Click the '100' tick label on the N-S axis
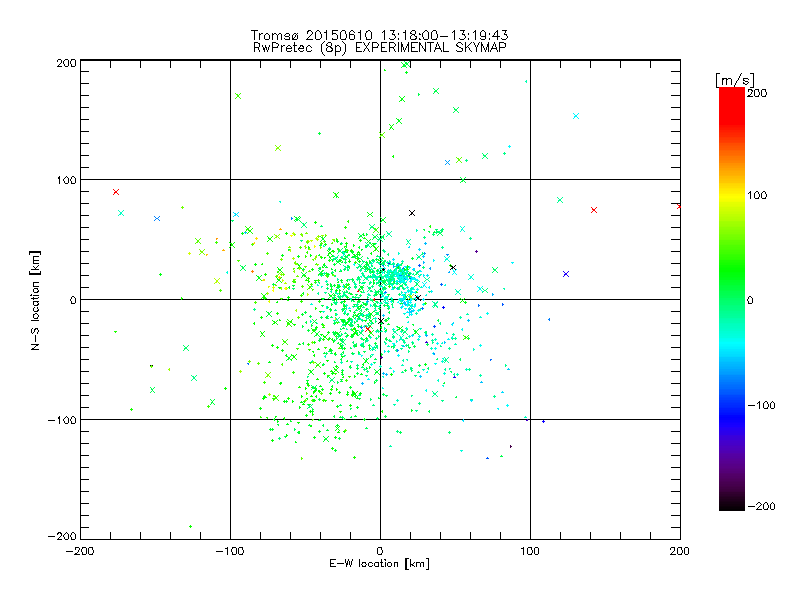This screenshot has width=800, height=600. tap(66, 180)
